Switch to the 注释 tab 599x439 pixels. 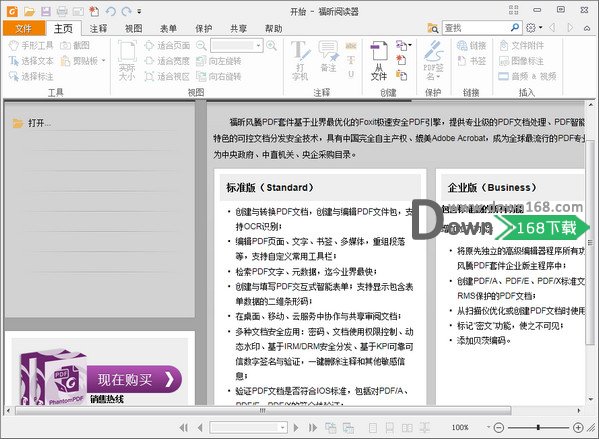click(x=99, y=28)
